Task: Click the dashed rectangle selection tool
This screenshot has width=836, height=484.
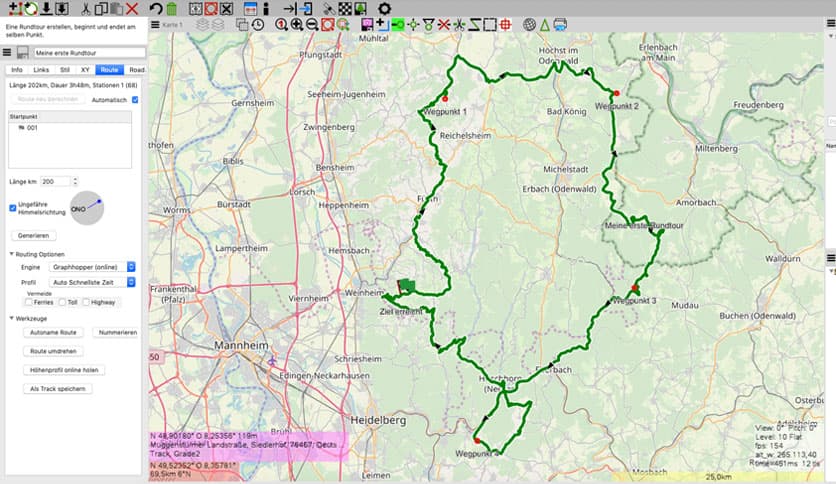Action: click(x=489, y=25)
